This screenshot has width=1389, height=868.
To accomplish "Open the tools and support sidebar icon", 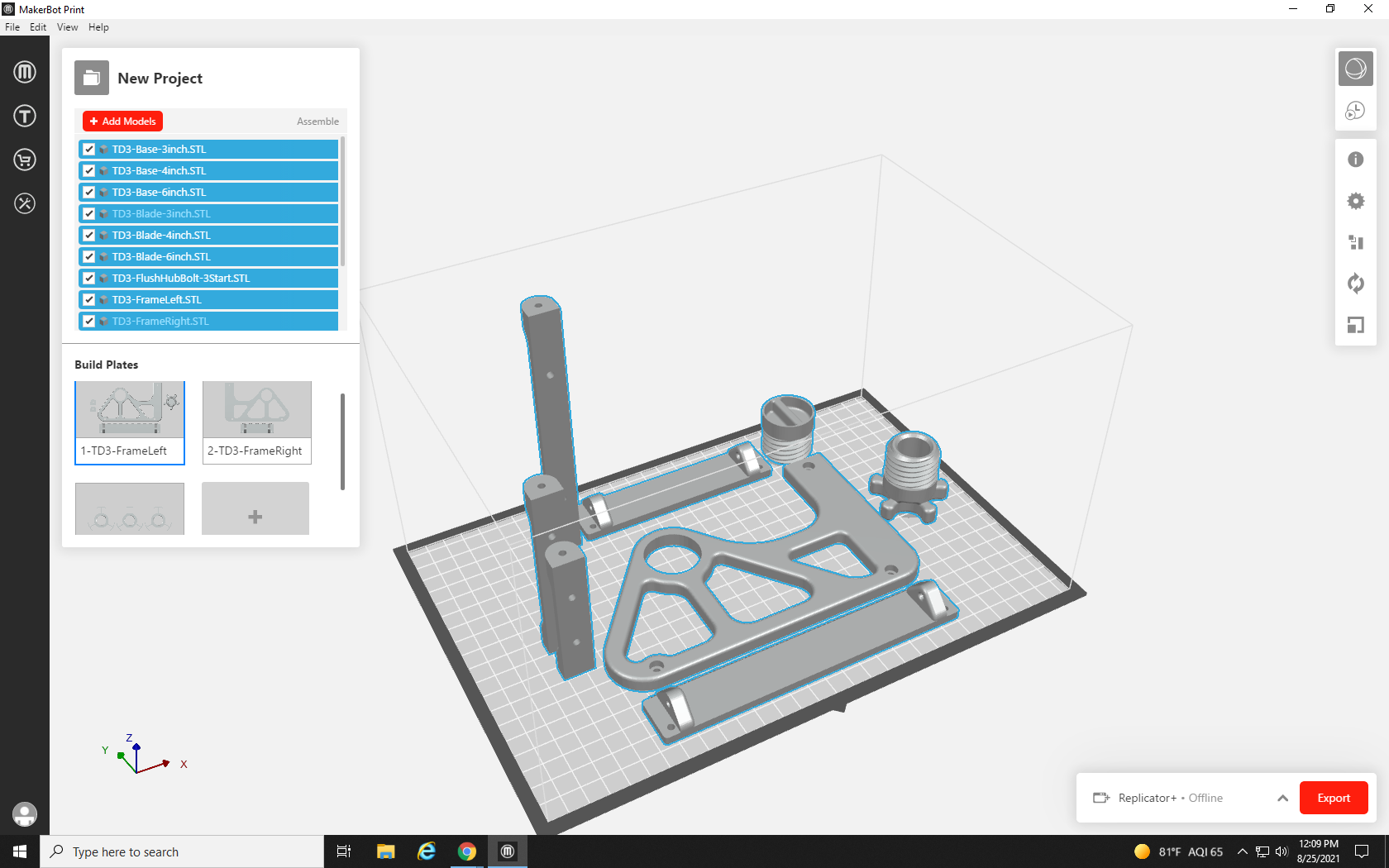I will (x=25, y=203).
